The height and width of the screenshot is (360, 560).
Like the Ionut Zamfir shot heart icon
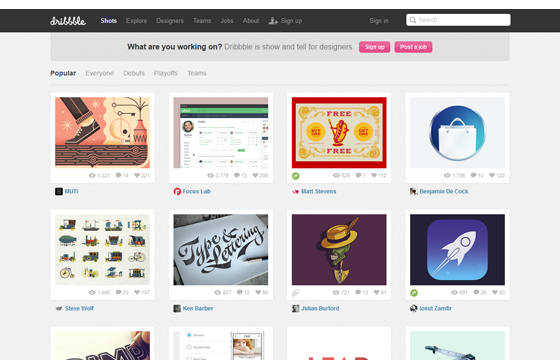click(x=495, y=292)
